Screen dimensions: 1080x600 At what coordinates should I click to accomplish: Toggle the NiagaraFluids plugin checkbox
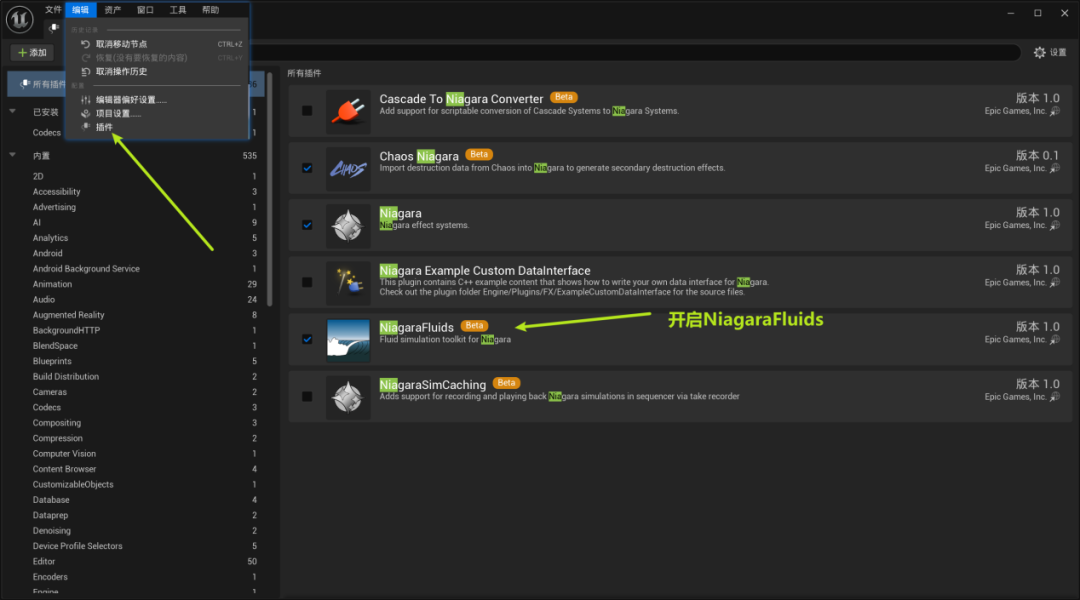307,340
